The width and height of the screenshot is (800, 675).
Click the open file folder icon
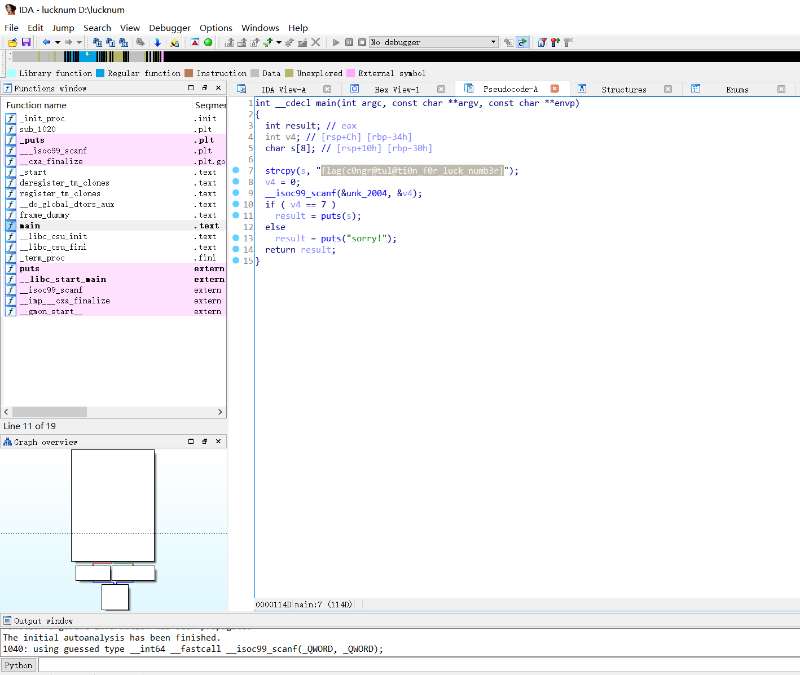(x=12, y=43)
